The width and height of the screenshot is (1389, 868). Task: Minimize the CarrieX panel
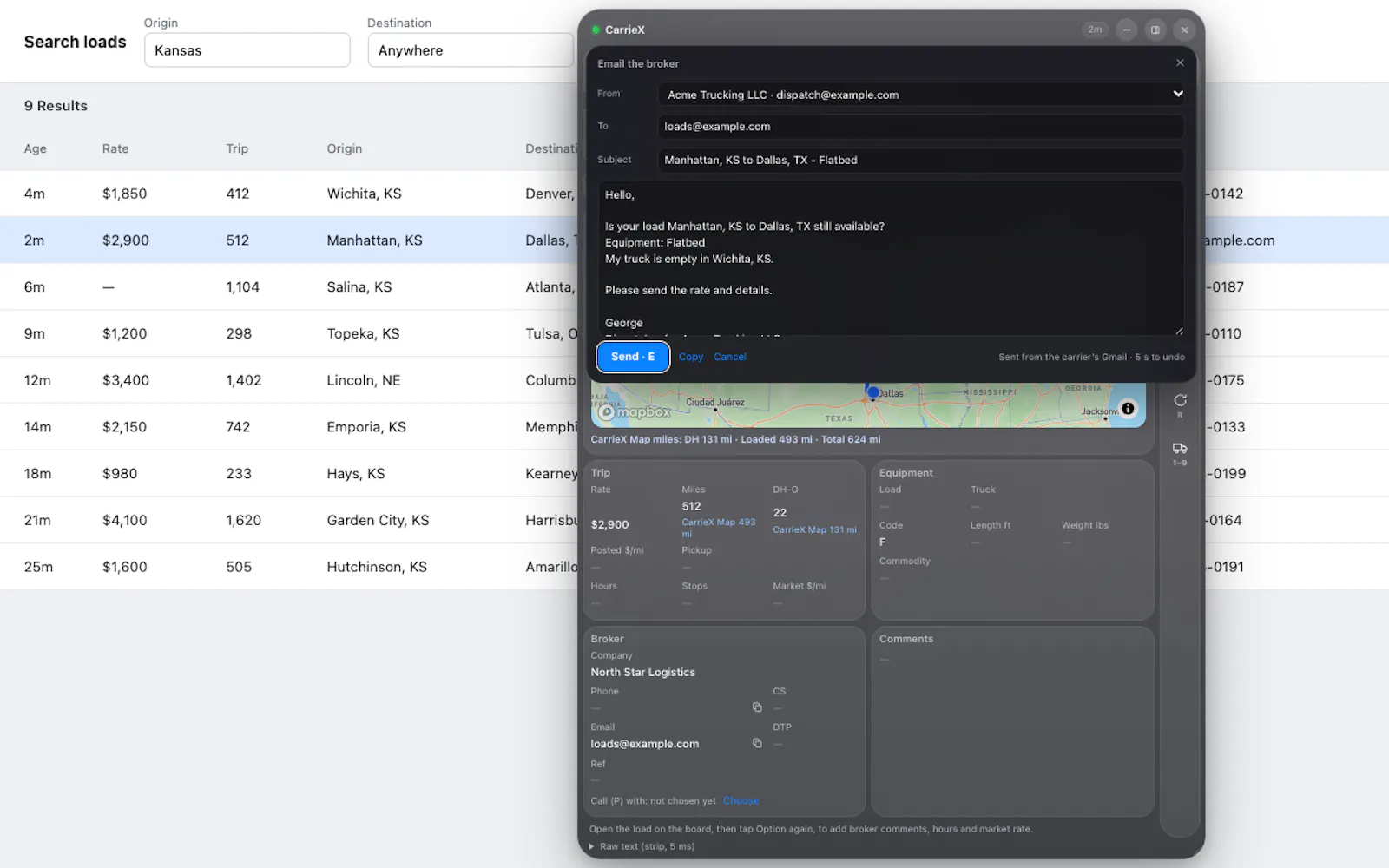point(1127,30)
